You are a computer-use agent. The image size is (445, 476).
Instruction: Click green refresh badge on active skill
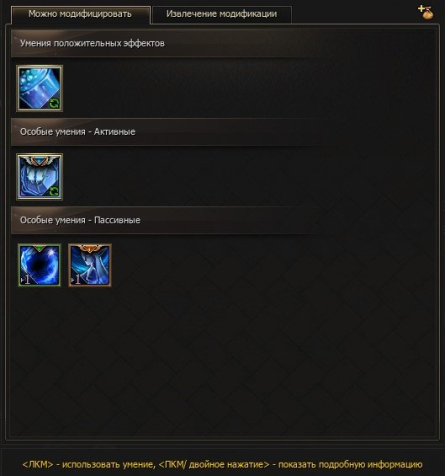coord(54,192)
